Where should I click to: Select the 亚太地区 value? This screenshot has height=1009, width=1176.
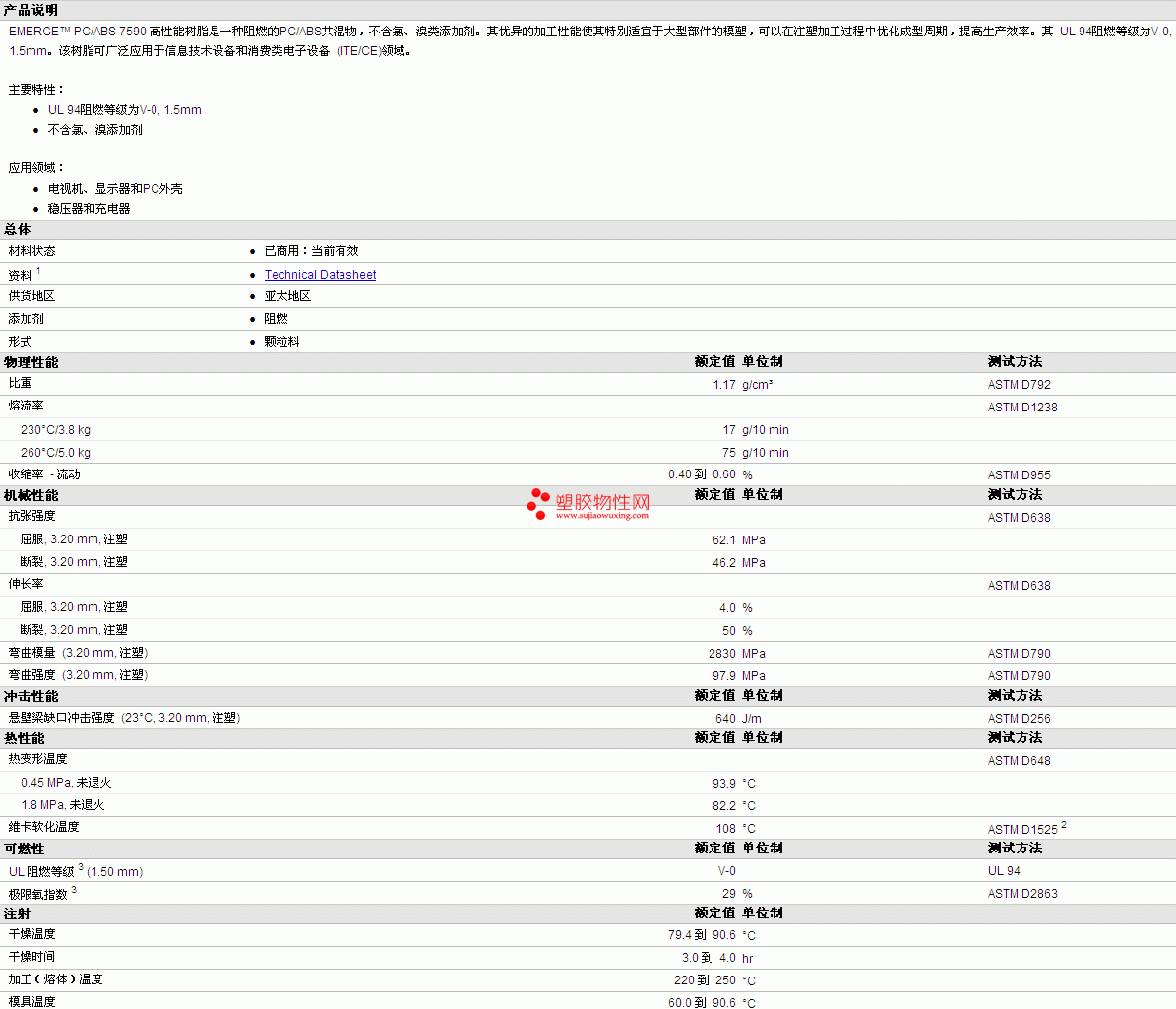[x=287, y=296]
